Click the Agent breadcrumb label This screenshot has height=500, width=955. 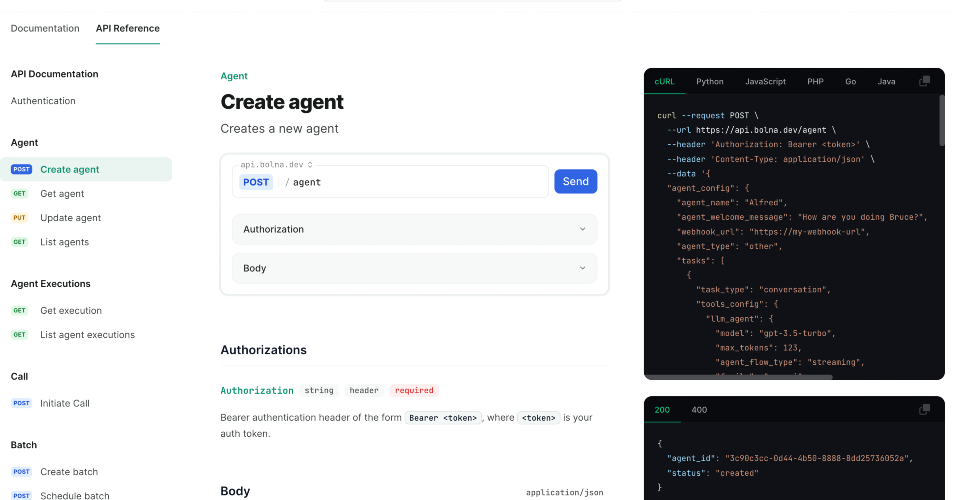234,76
